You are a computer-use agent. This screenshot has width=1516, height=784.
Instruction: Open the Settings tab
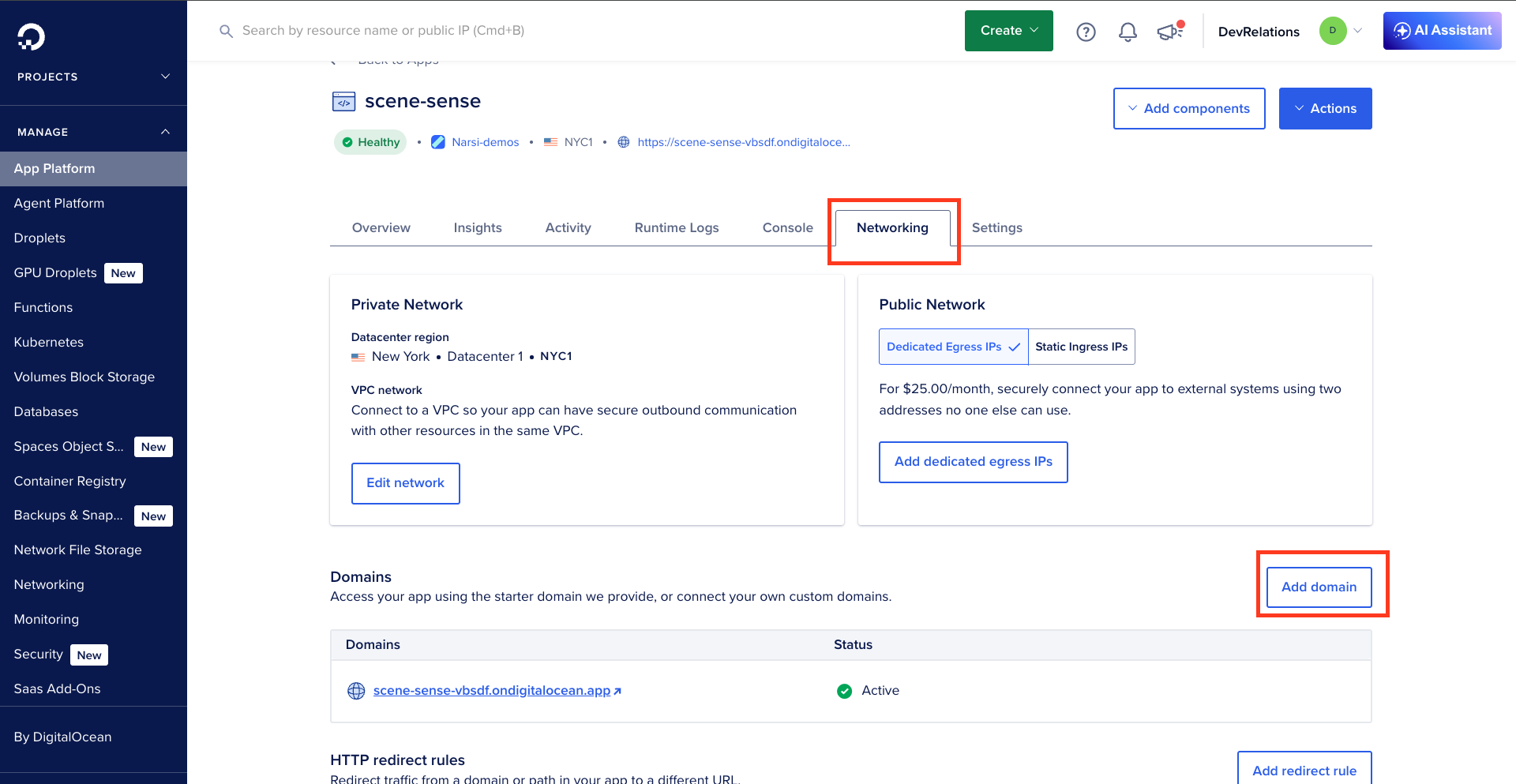996,227
